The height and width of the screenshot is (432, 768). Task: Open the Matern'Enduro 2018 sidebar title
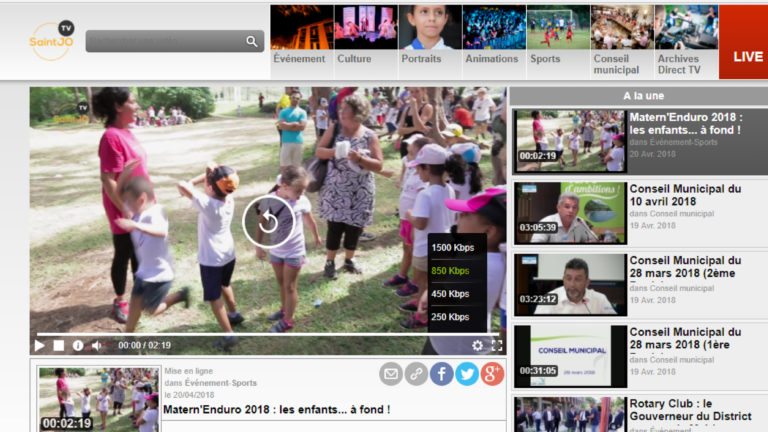(x=686, y=123)
